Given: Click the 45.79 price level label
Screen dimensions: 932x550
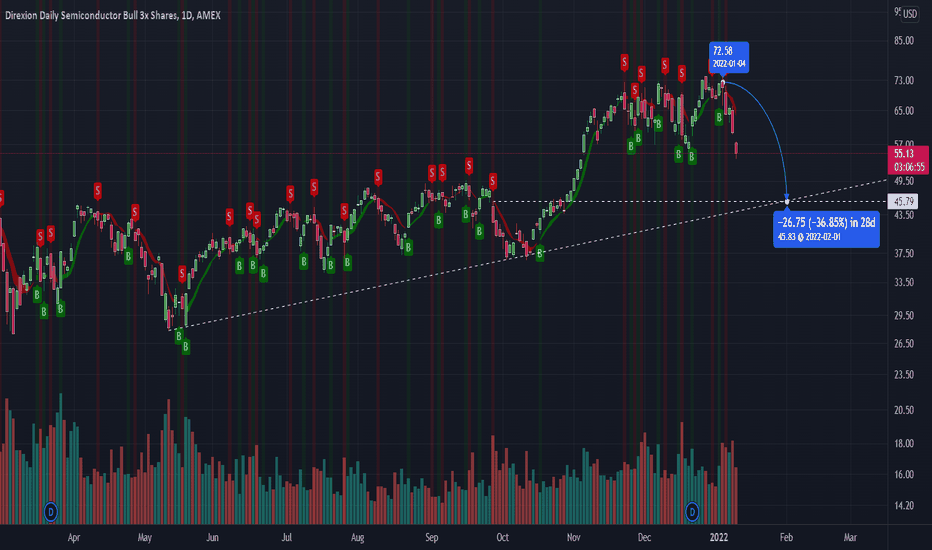Looking at the screenshot, I should point(903,202).
